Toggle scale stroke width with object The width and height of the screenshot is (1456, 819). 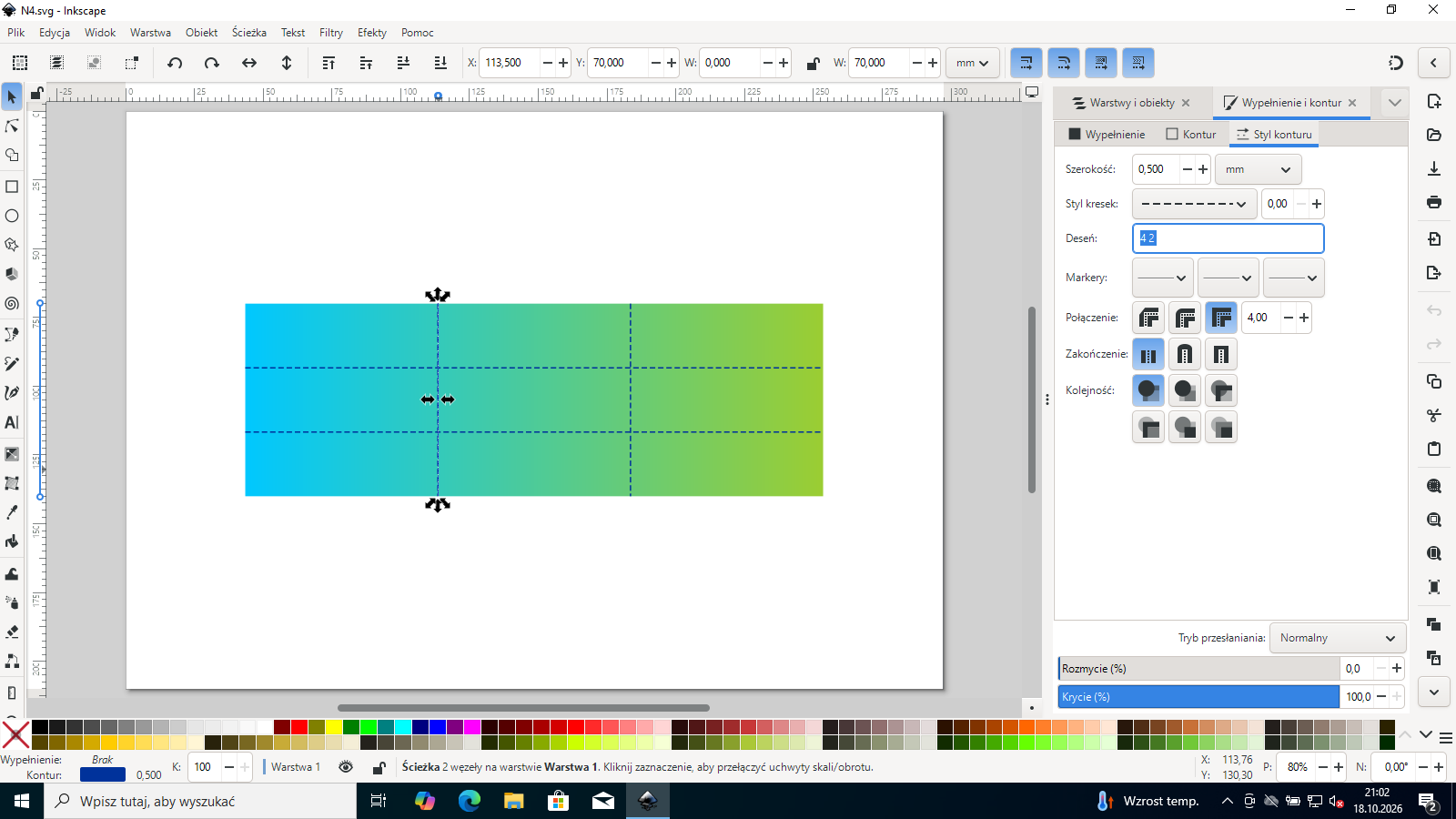click(1026, 63)
